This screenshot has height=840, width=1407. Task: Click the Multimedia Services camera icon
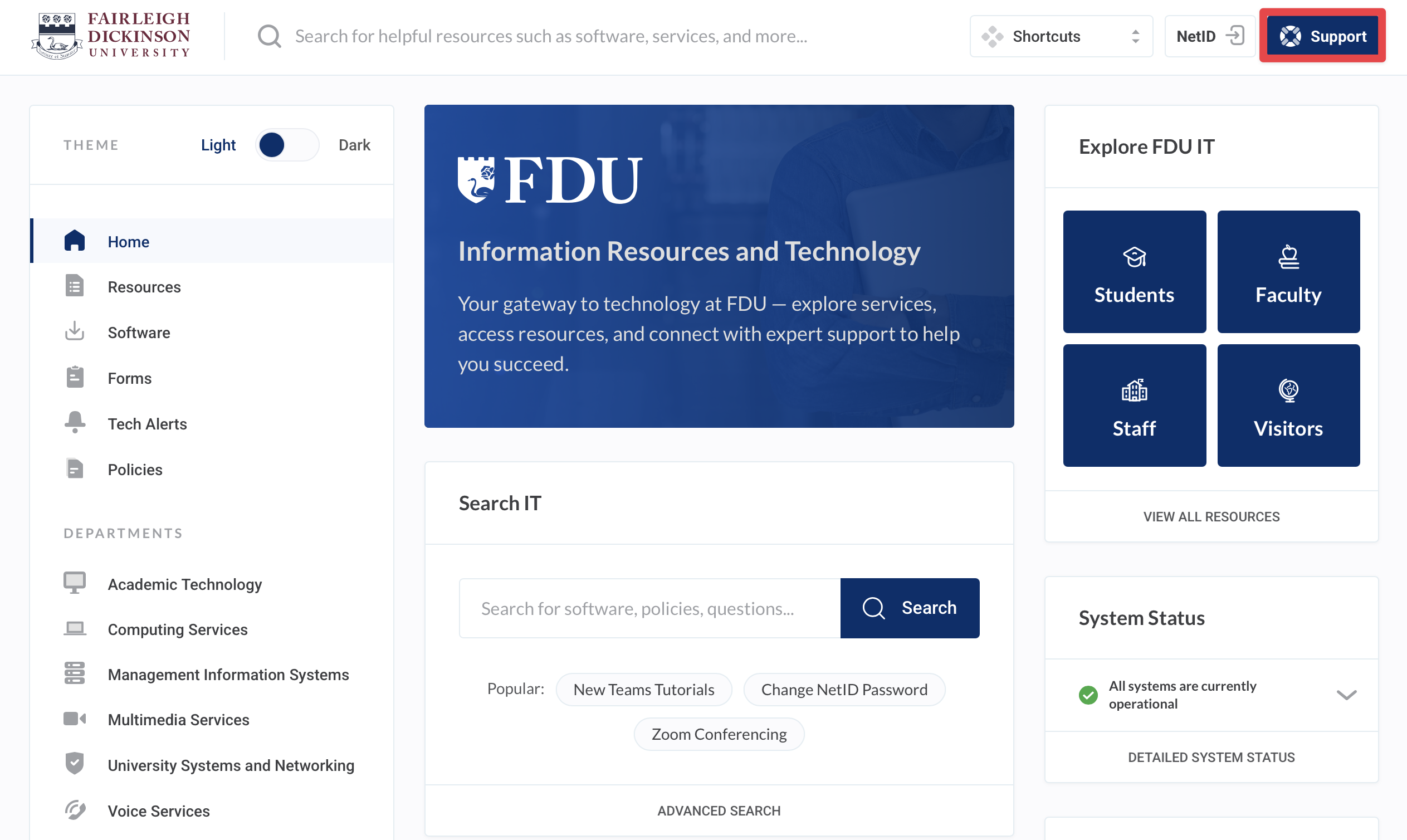click(74, 719)
